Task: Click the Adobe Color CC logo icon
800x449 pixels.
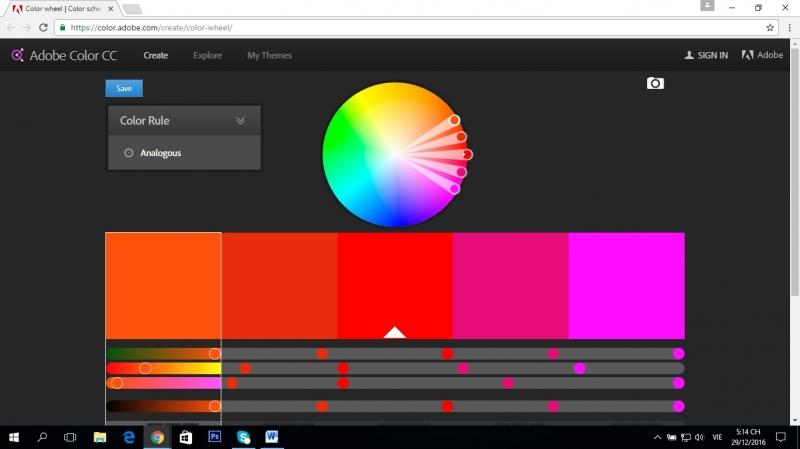Action: (x=17, y=56)
